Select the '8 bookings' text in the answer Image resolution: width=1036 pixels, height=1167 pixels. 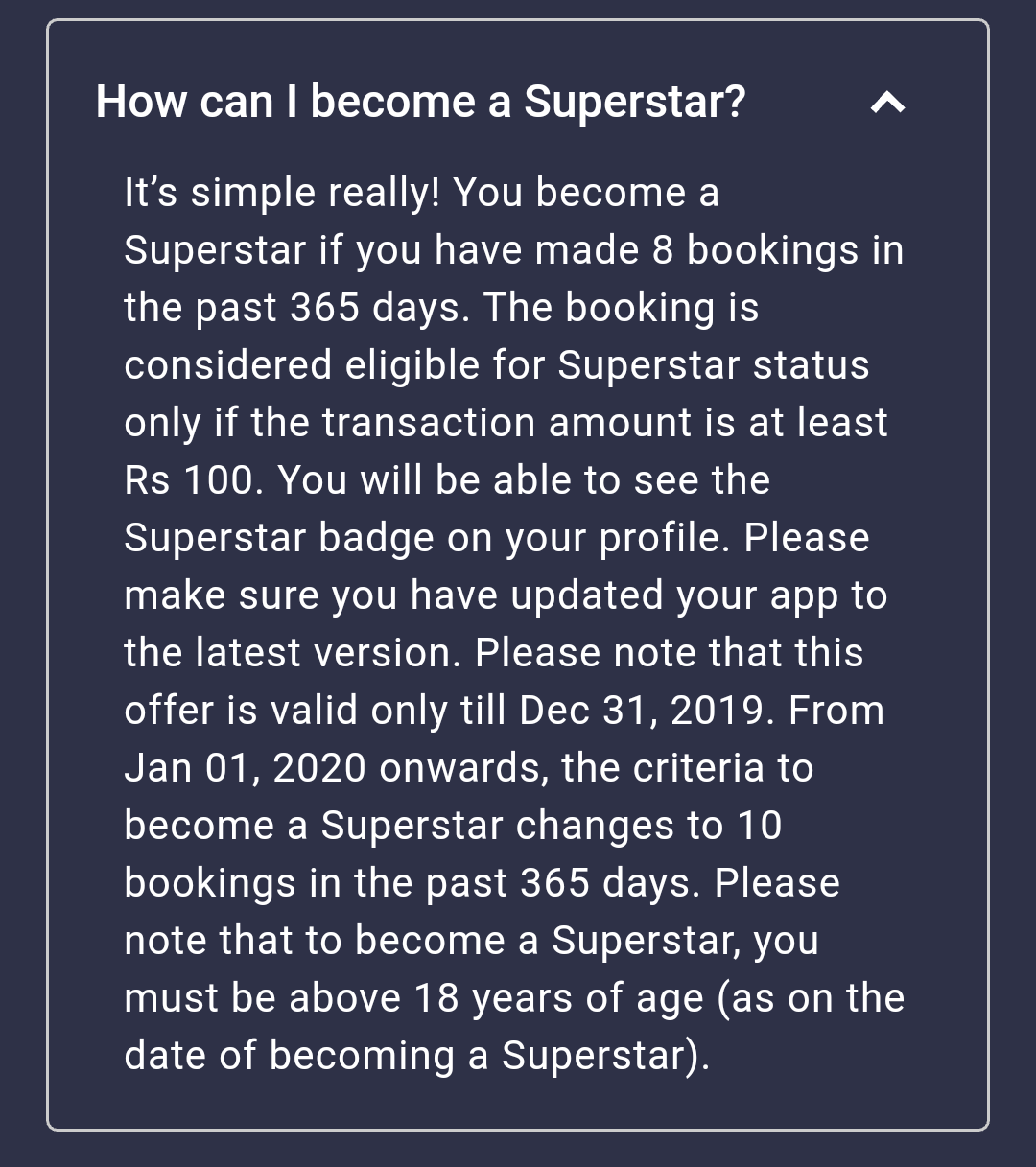click(x=758, y=250)
